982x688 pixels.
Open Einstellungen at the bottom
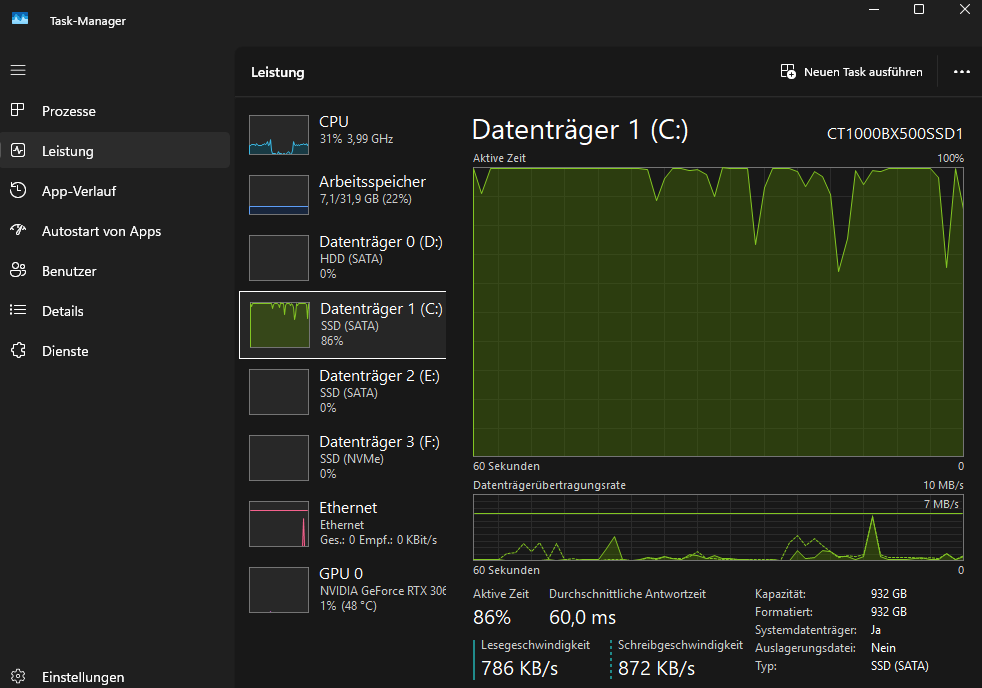(115, 677)
